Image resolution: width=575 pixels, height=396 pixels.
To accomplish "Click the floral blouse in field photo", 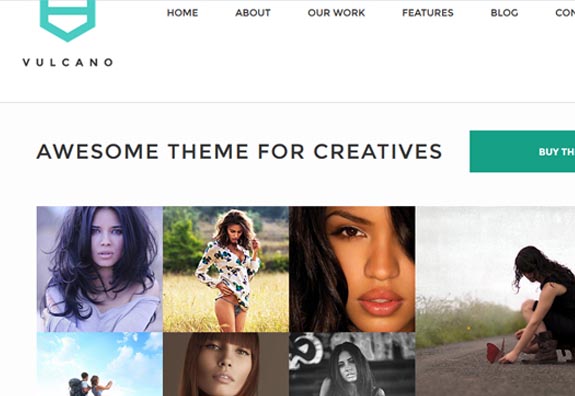I will click(x=228, y=271).
